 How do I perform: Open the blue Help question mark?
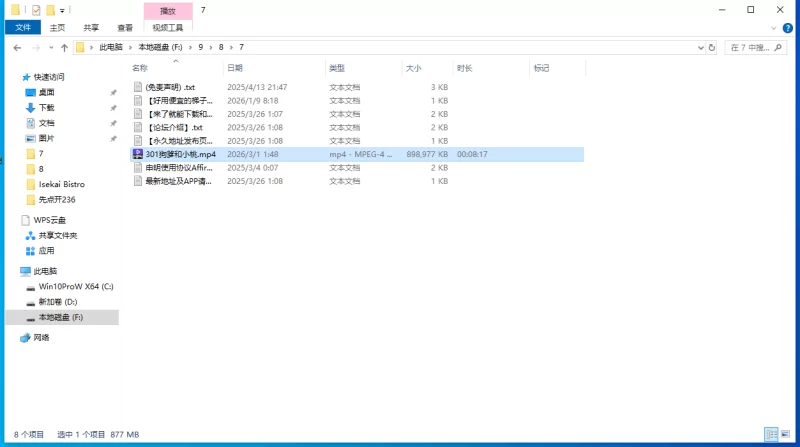789,28
